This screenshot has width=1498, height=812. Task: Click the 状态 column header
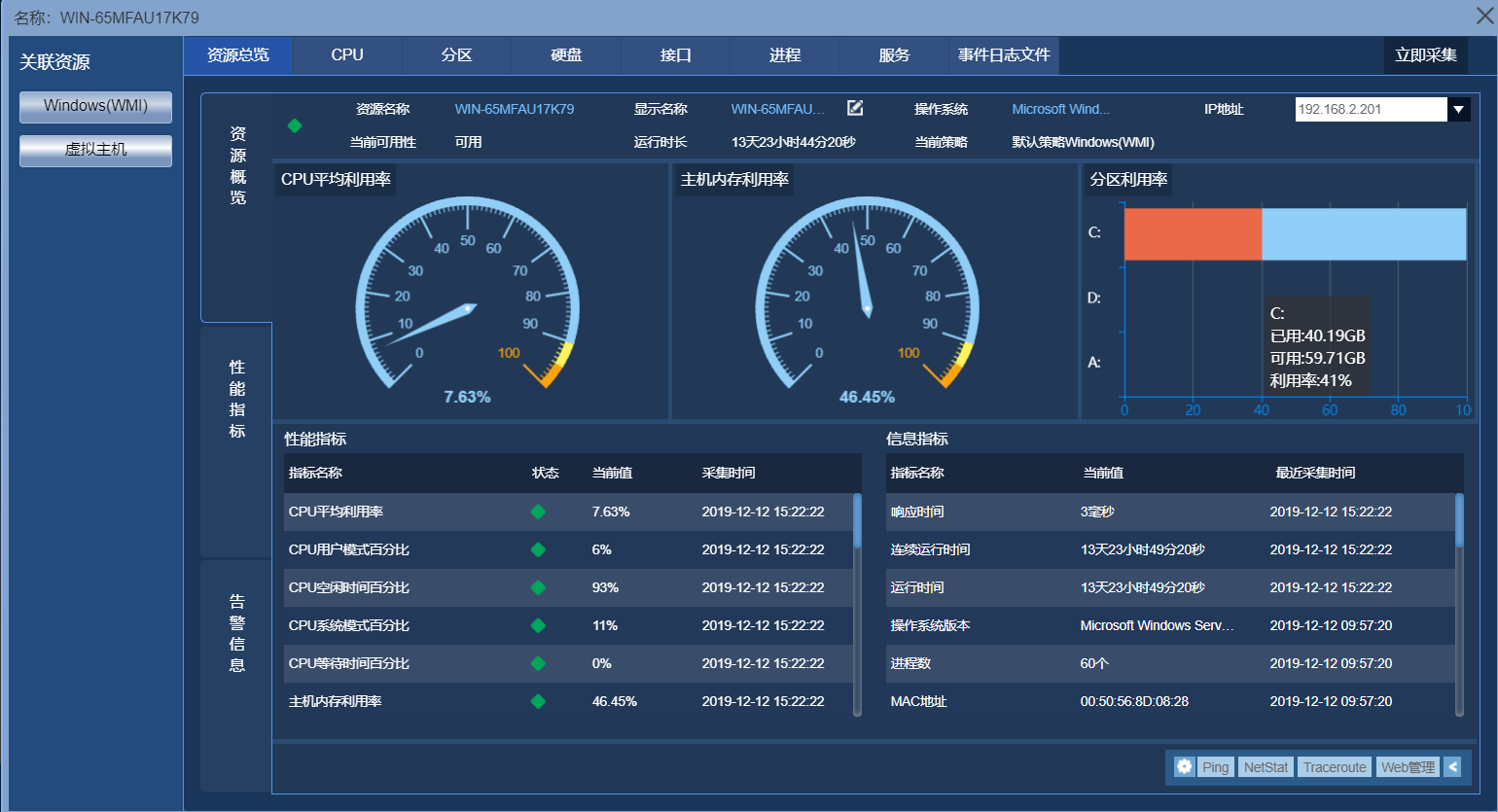[x=546, y=473]
